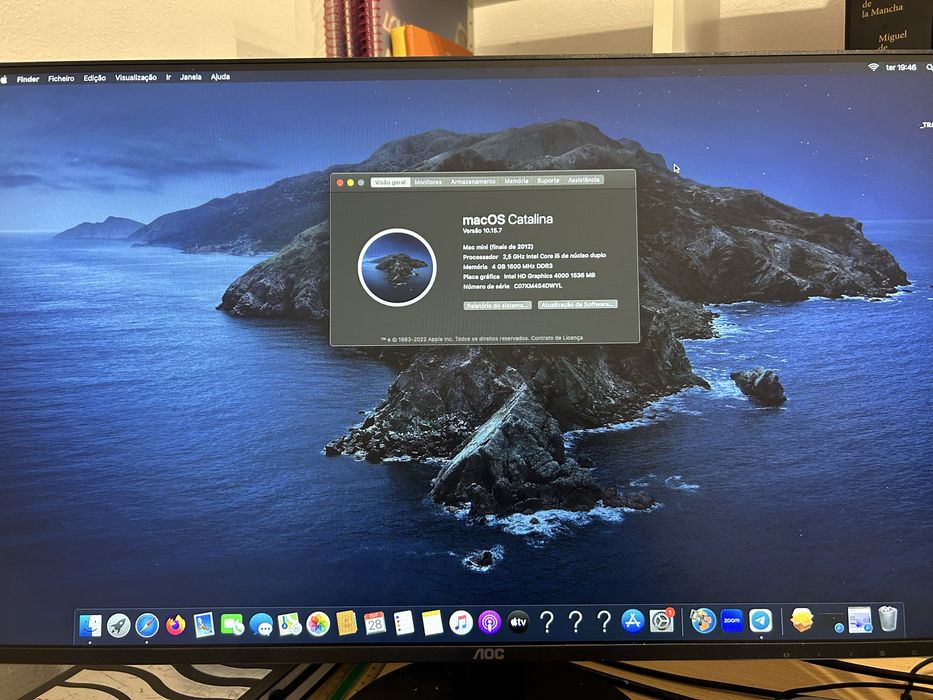The width and height of the screenshot is (933, 700).
Task: Open Apple TV app in Dock
Action: click(x=518, y=622)
